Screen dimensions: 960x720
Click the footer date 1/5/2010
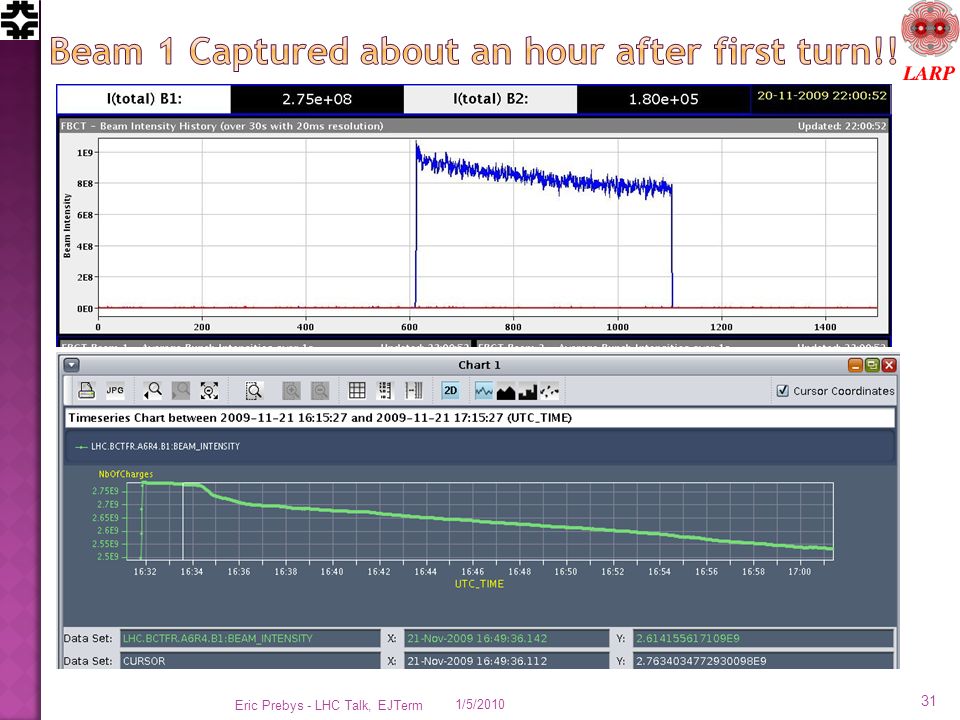click(x=480, y=705)
